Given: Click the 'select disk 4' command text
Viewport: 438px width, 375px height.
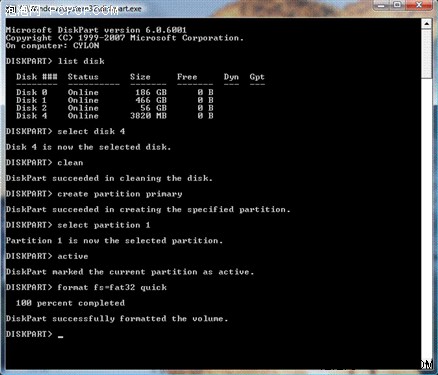Looking at the screenshot, I should (91, 131).
